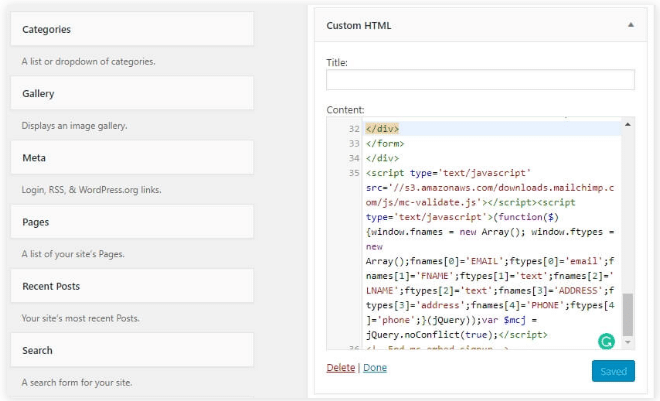Image resolution: width=660 pixels, height=401 pixels.
Task: Select the Gallery widget
Action: tap(132, 93)
